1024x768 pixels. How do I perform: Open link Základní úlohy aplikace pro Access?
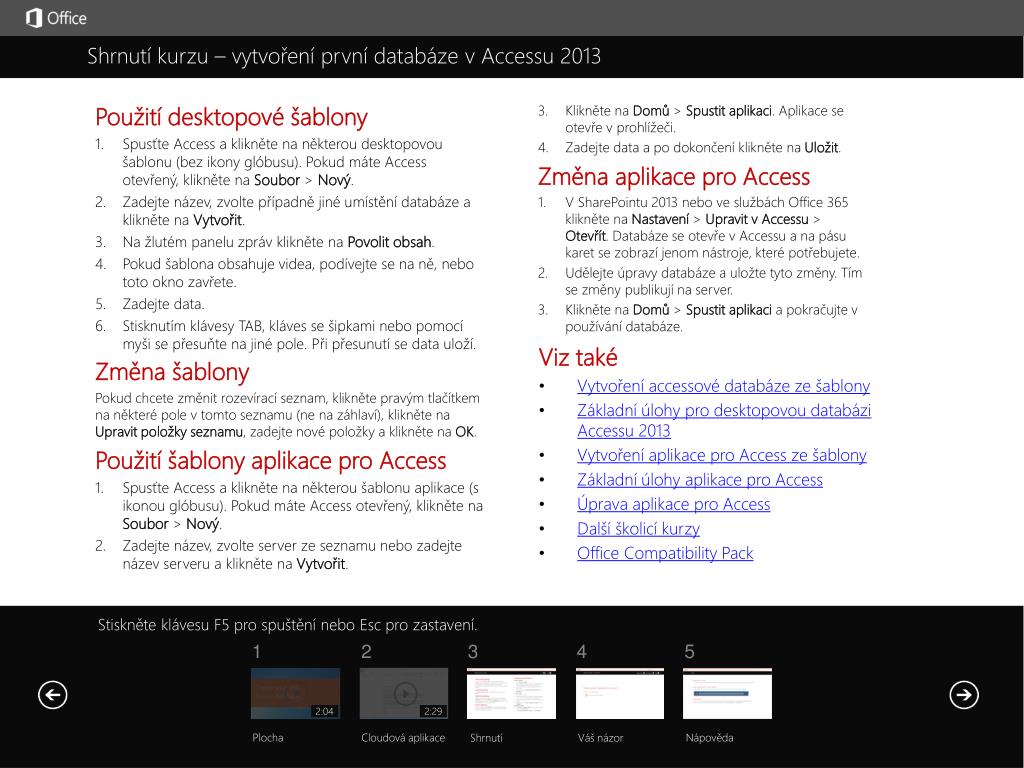tap(699, 480)
